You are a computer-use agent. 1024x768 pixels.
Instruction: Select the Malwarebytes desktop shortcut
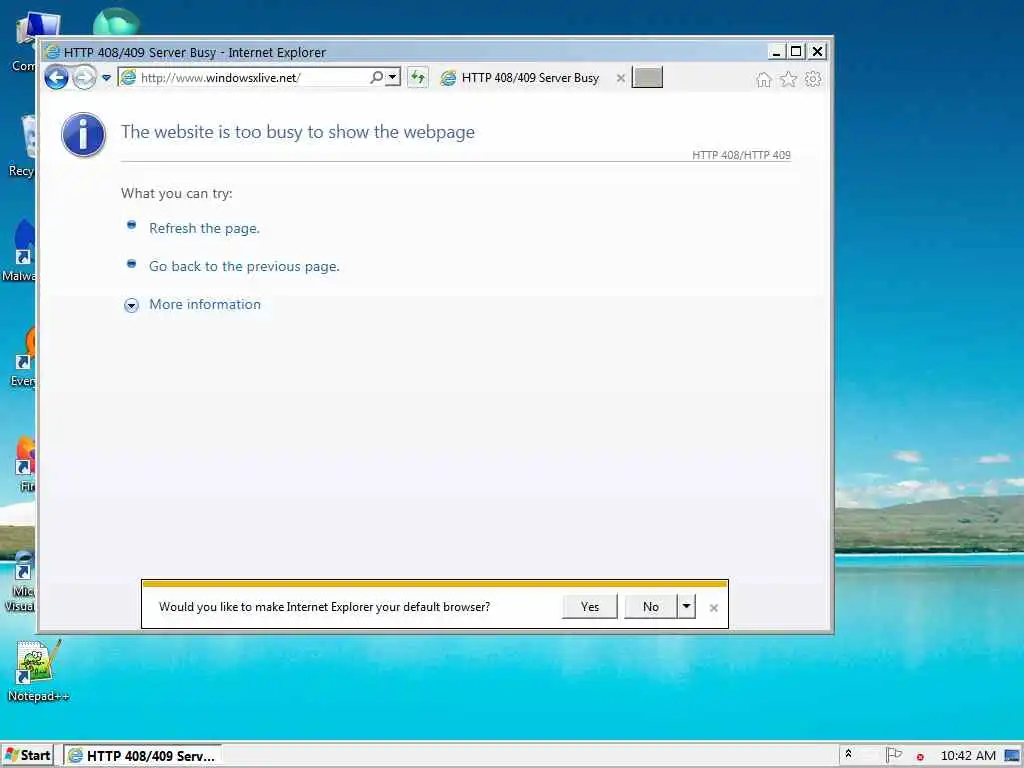(x=20, y=251)
